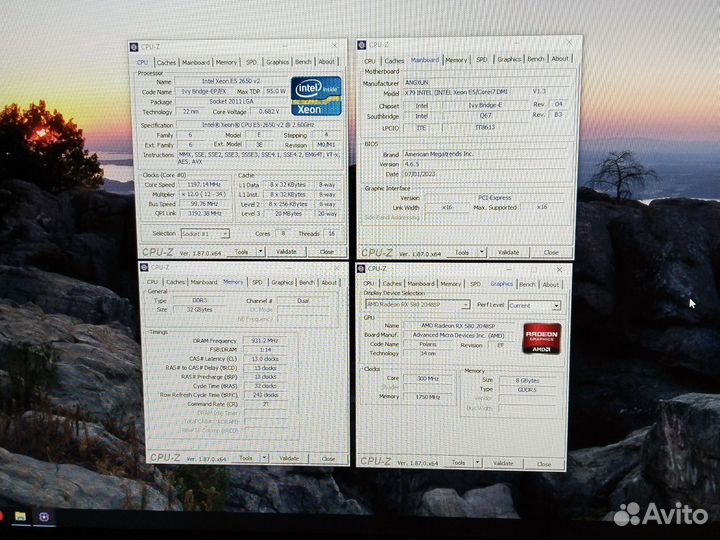Select CPU tab in the Mainboard window
This screenshot has width=720, height=540.
point(370,61)
